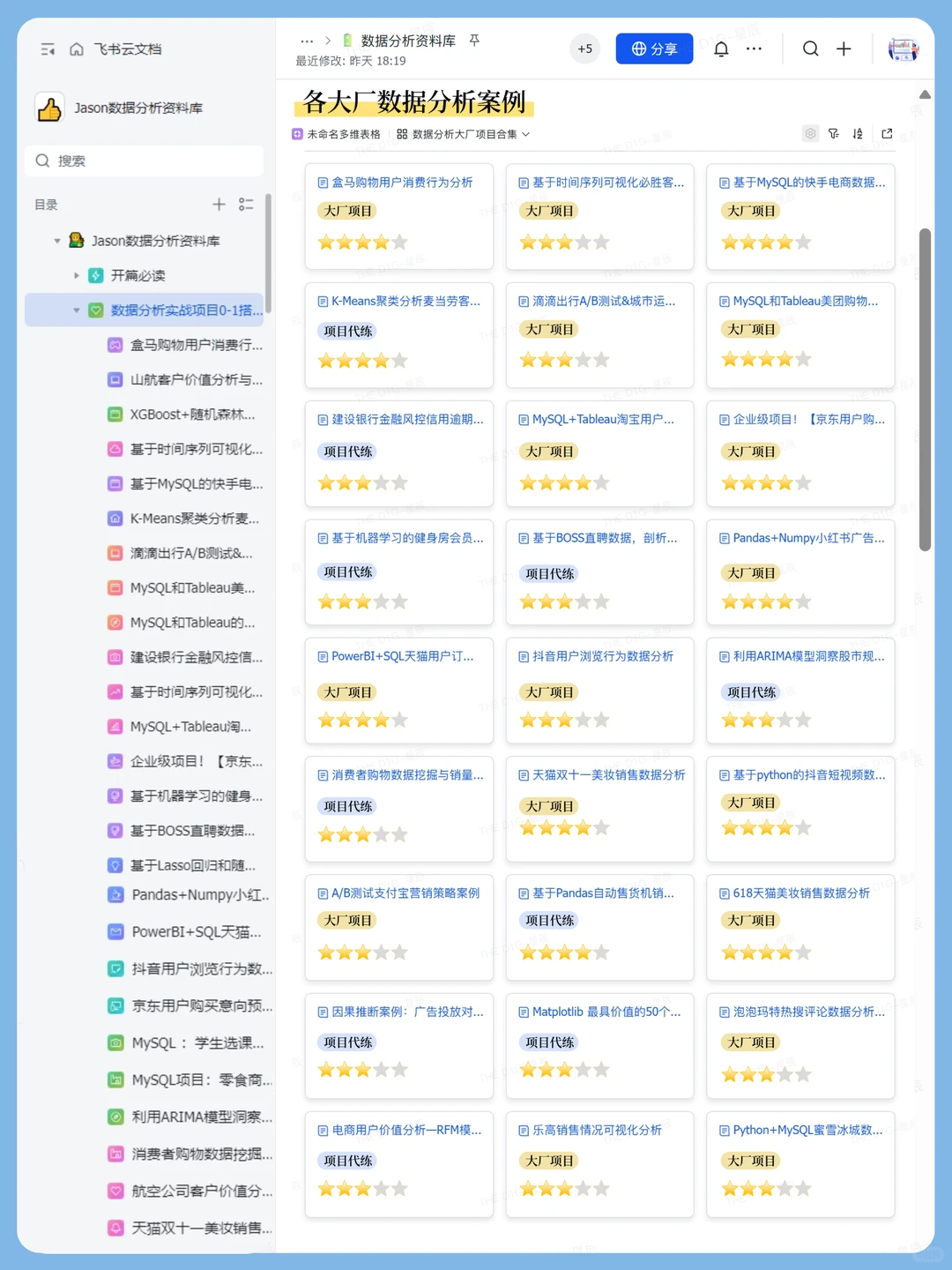Open MySQL项目：零食商 sidebar page

(190, 1079)
